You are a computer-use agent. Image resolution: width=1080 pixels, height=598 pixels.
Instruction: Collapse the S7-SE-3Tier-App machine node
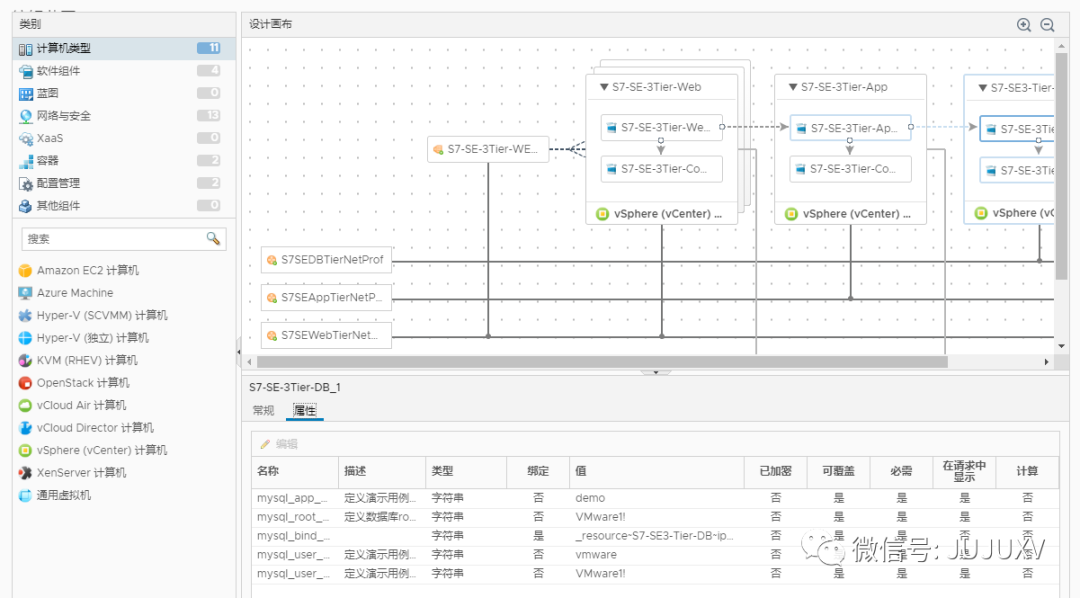[x=793, y=87]
